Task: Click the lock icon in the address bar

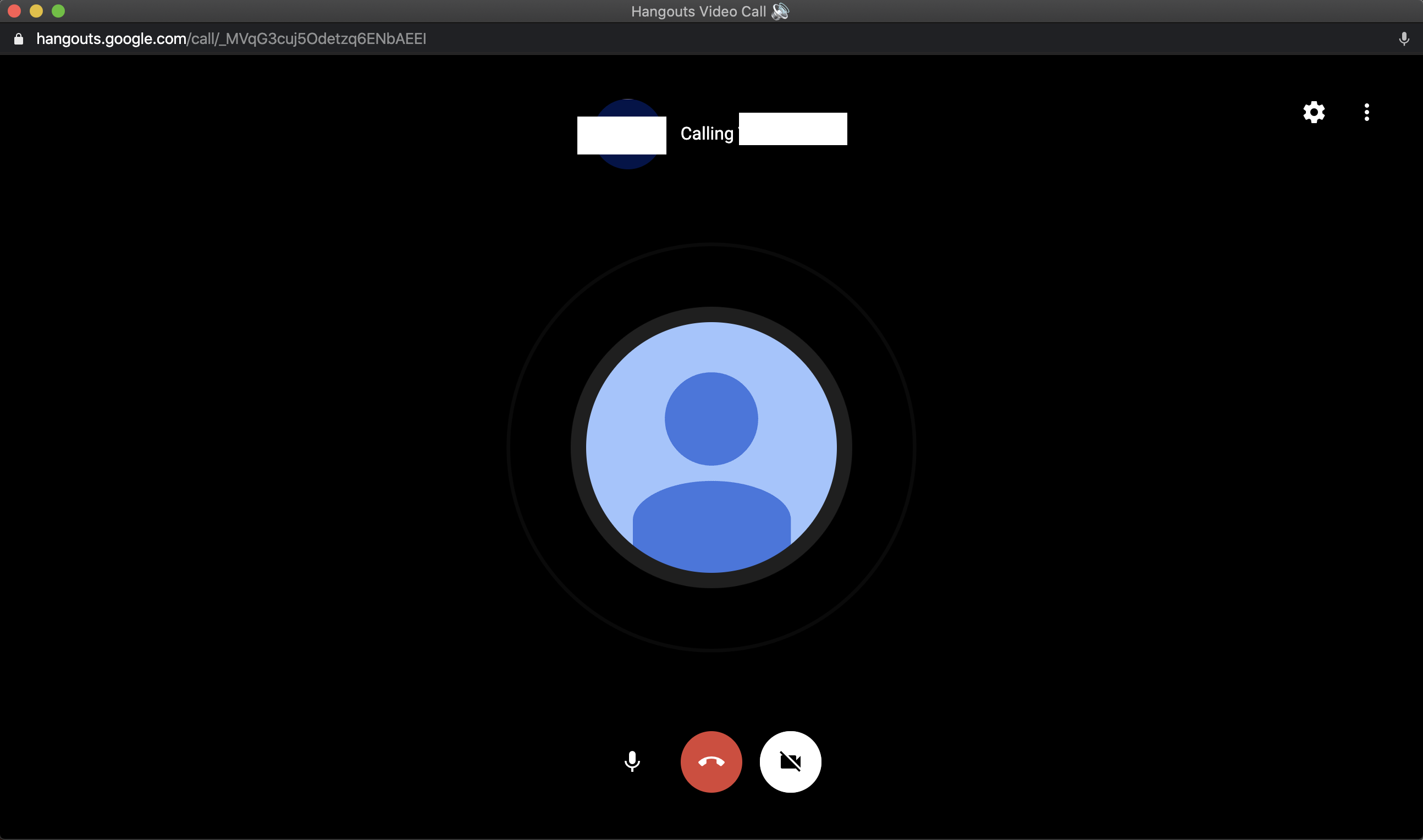Action: click(x=19, y=38)
